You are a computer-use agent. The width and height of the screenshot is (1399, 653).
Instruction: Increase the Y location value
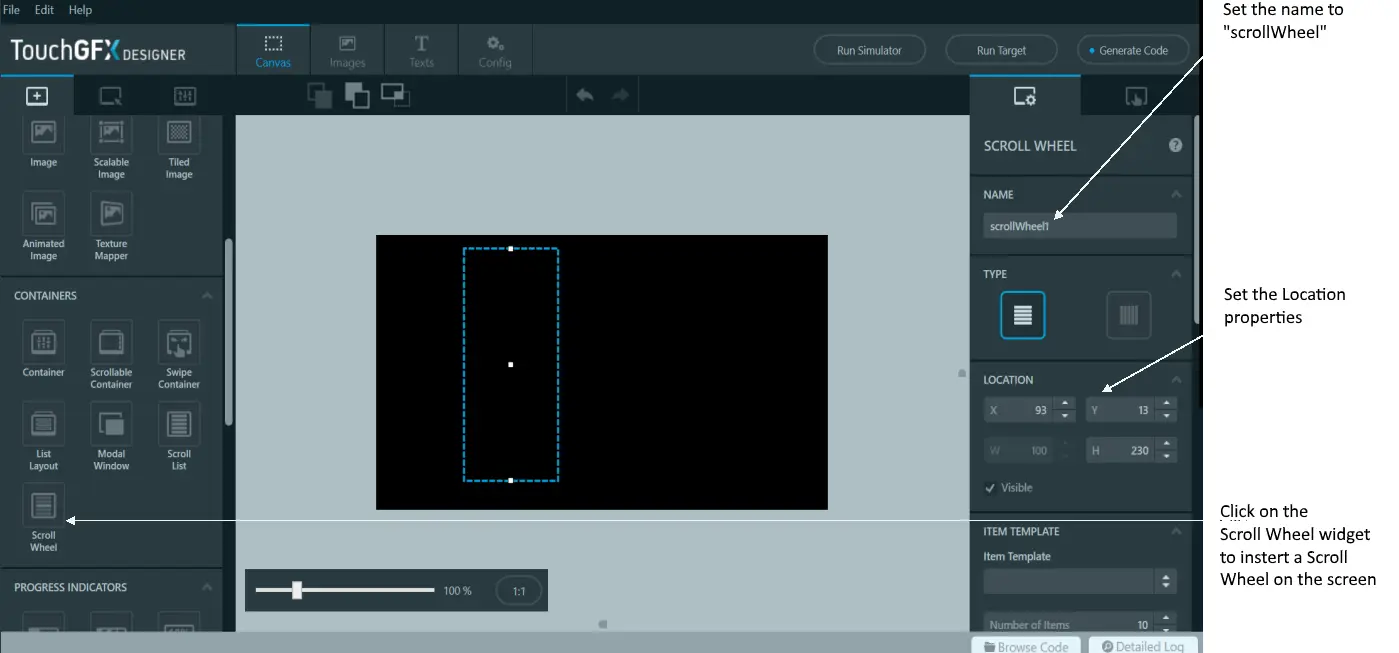1166,404
